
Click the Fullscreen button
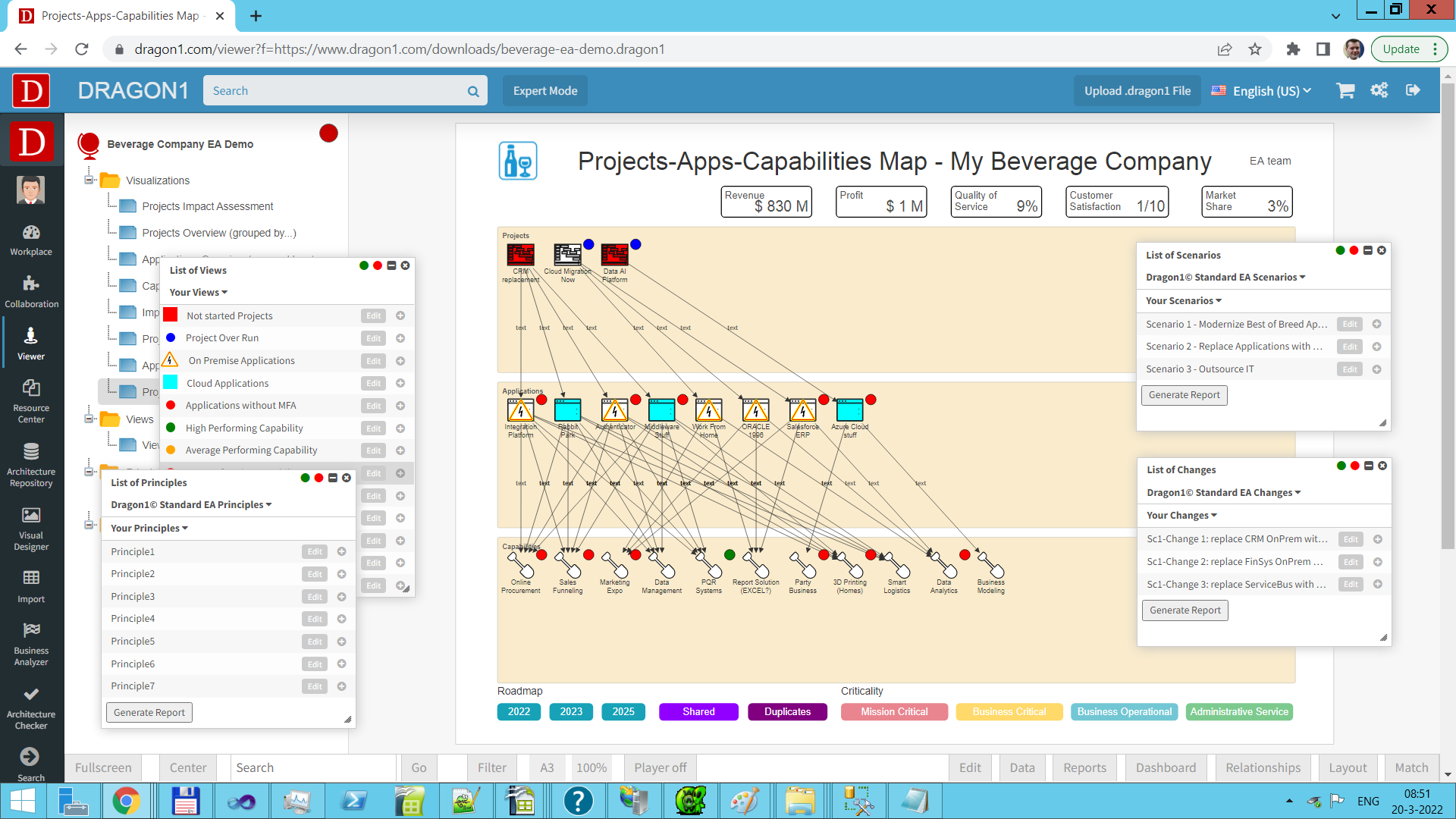[x=103, y=767]
